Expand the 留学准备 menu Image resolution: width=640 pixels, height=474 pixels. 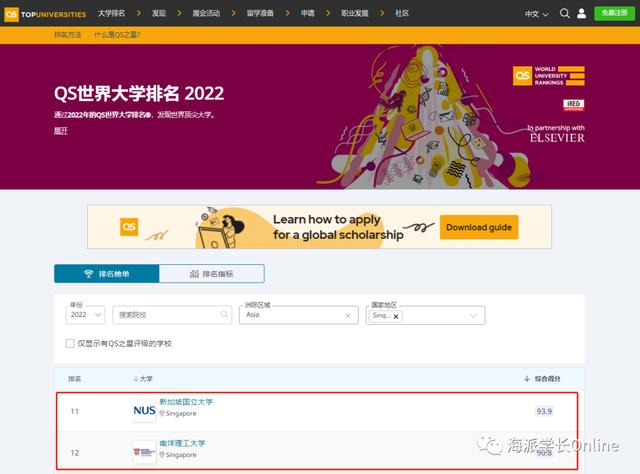coord(260,13)
